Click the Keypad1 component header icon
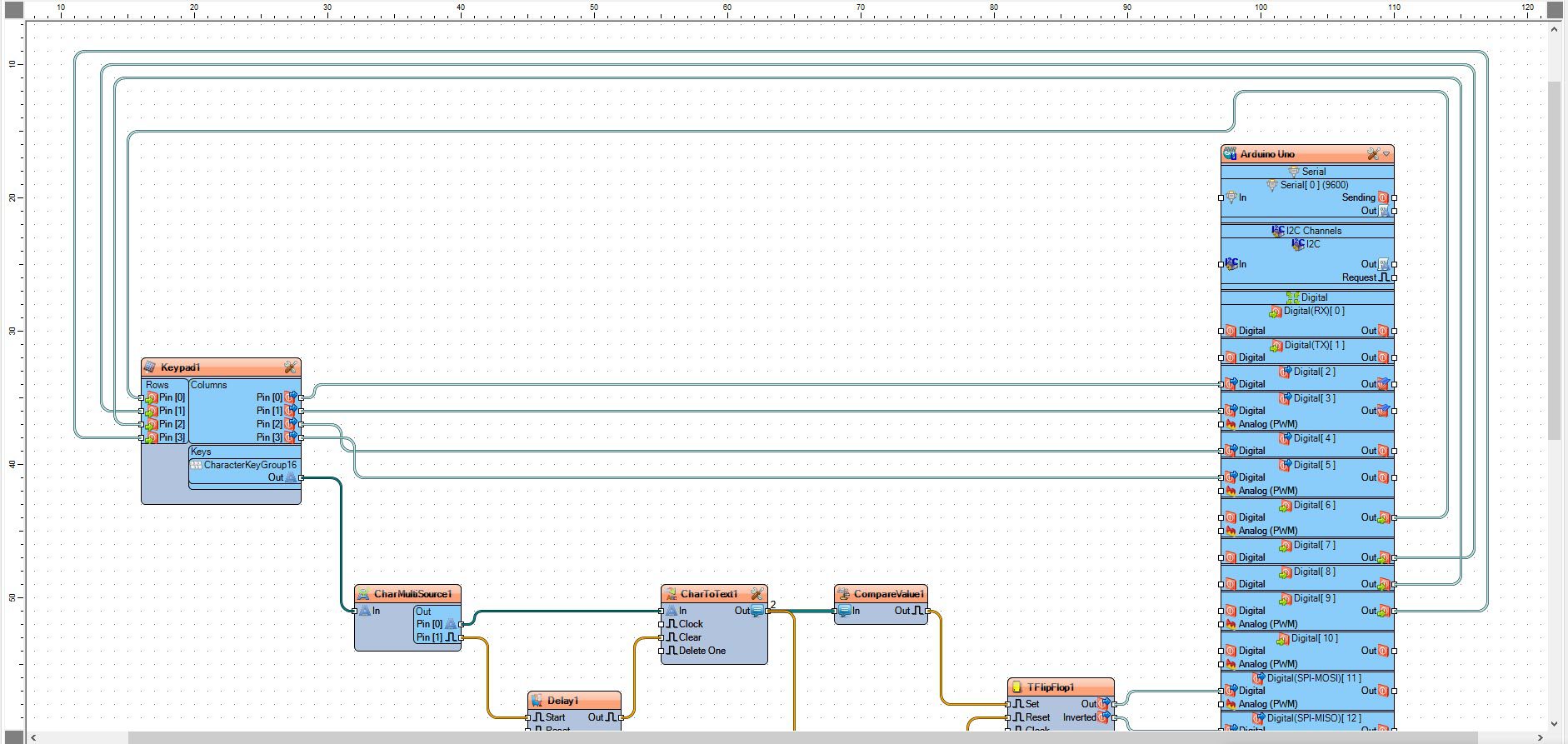1568x744 pixels. 150,367
